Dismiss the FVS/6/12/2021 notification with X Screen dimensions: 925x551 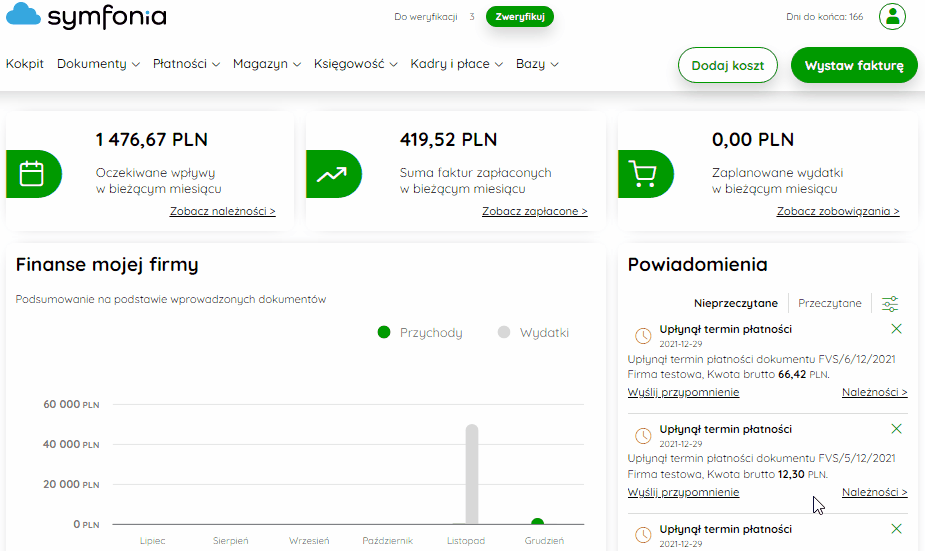click(x=896, y=329)
